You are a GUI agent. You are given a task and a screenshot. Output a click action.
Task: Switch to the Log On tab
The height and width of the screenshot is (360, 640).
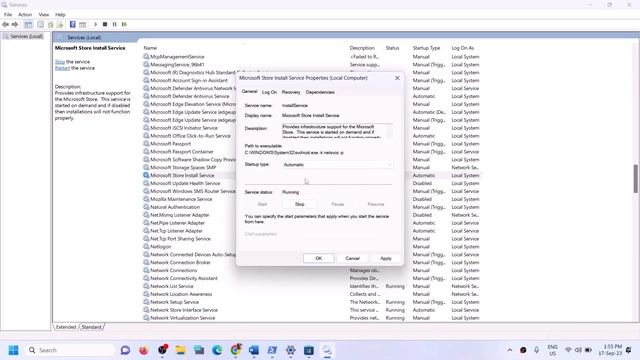click(269, 92)
